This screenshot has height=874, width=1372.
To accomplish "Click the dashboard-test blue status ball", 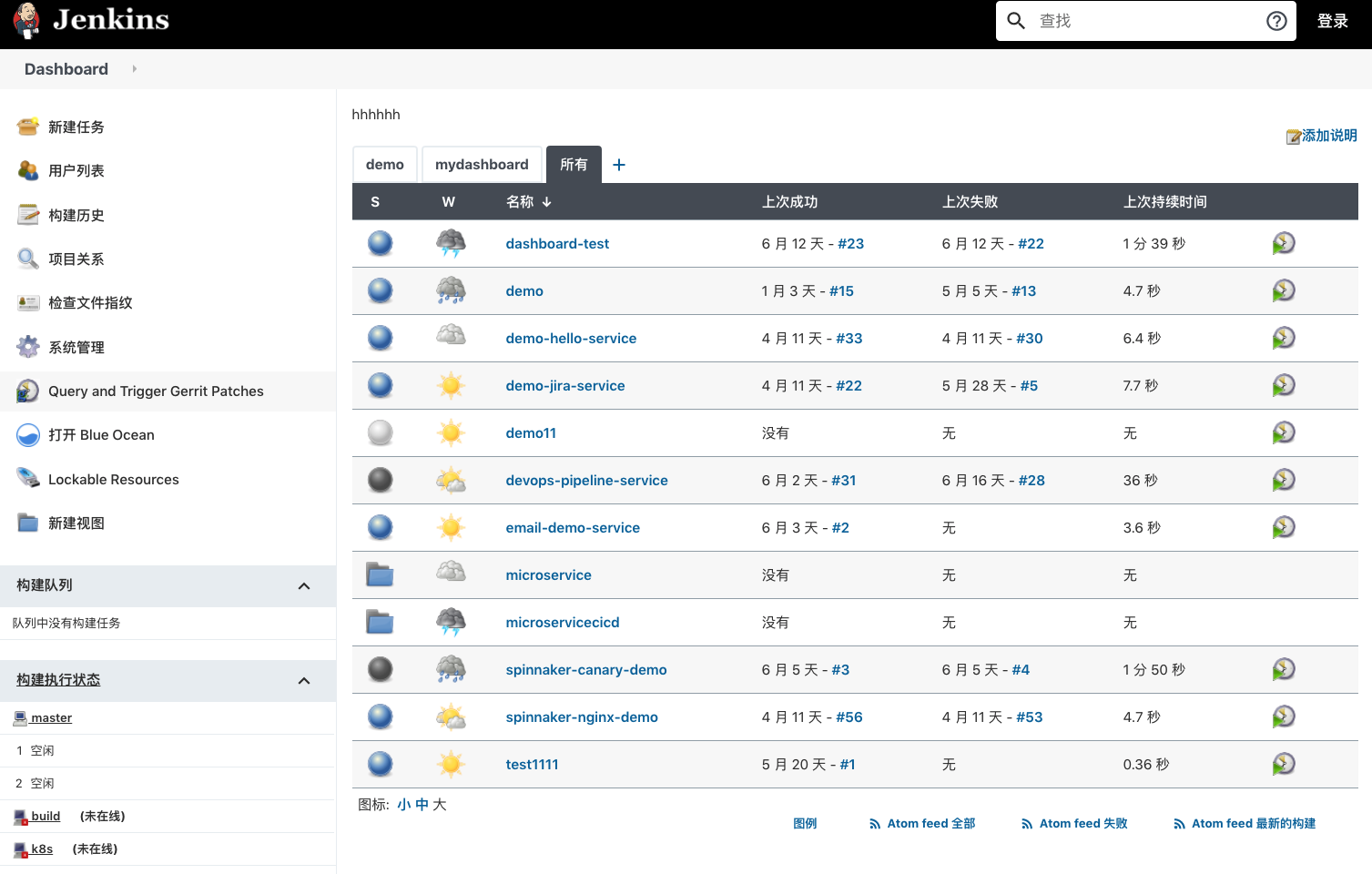I will click(380, 243).
